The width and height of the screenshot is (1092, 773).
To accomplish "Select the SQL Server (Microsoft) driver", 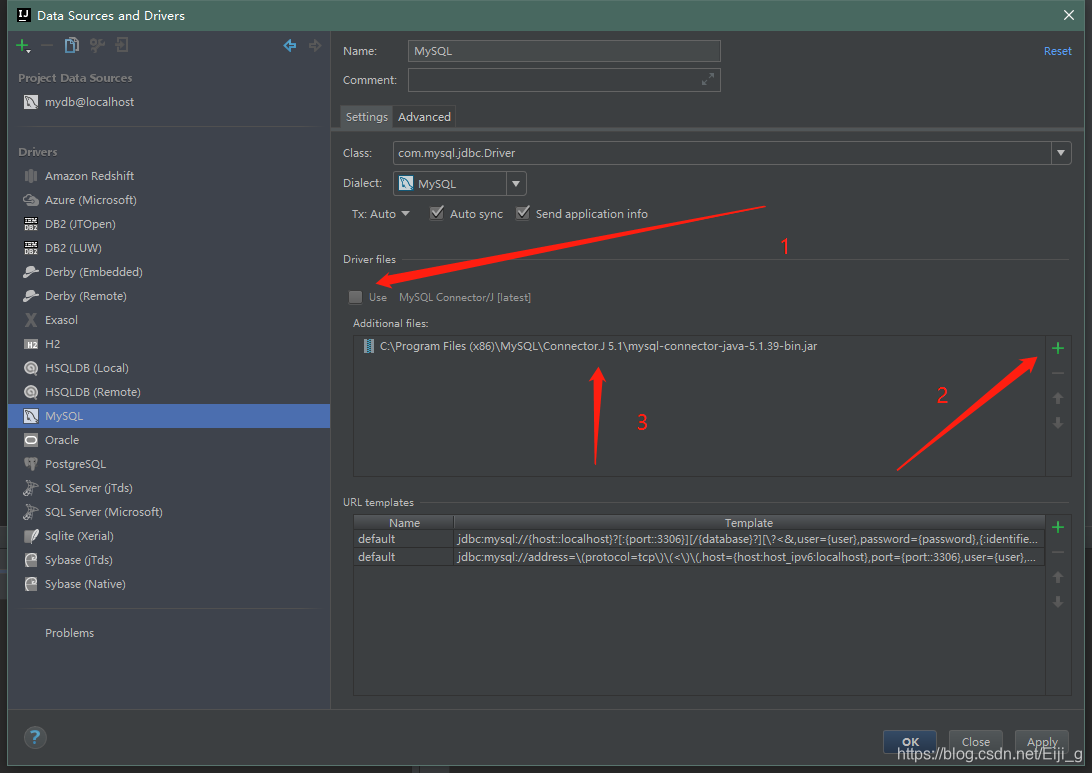I will [x=169, y=513].
